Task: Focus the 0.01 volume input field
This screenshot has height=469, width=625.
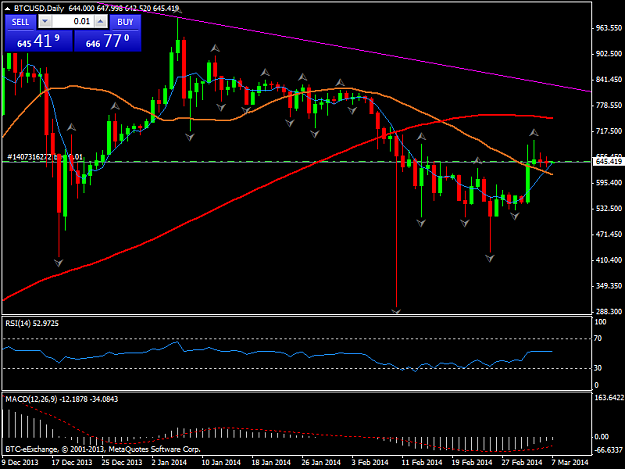Action: coord(73,22)
